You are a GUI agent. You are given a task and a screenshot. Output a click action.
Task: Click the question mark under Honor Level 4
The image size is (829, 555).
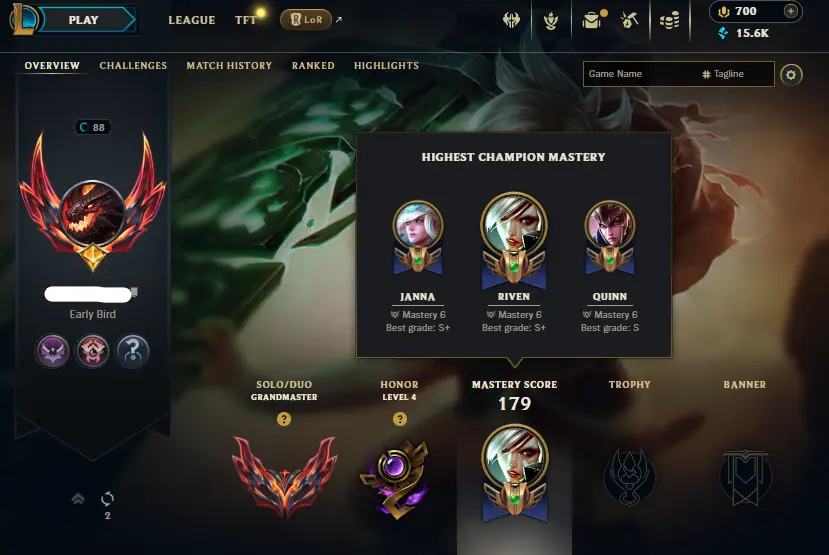coord(400,419)
